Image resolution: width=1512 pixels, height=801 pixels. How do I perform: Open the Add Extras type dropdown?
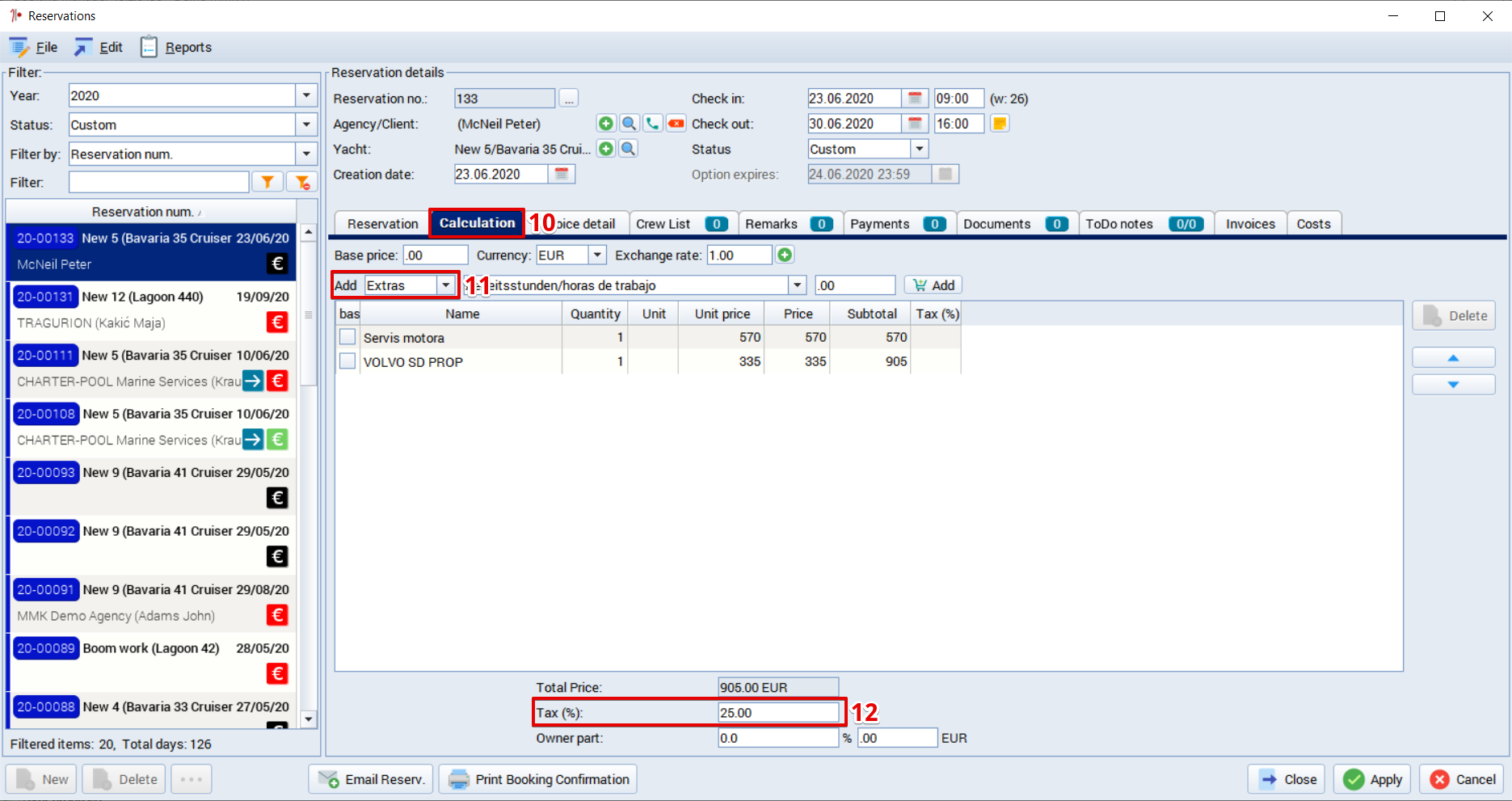point(445,285)
